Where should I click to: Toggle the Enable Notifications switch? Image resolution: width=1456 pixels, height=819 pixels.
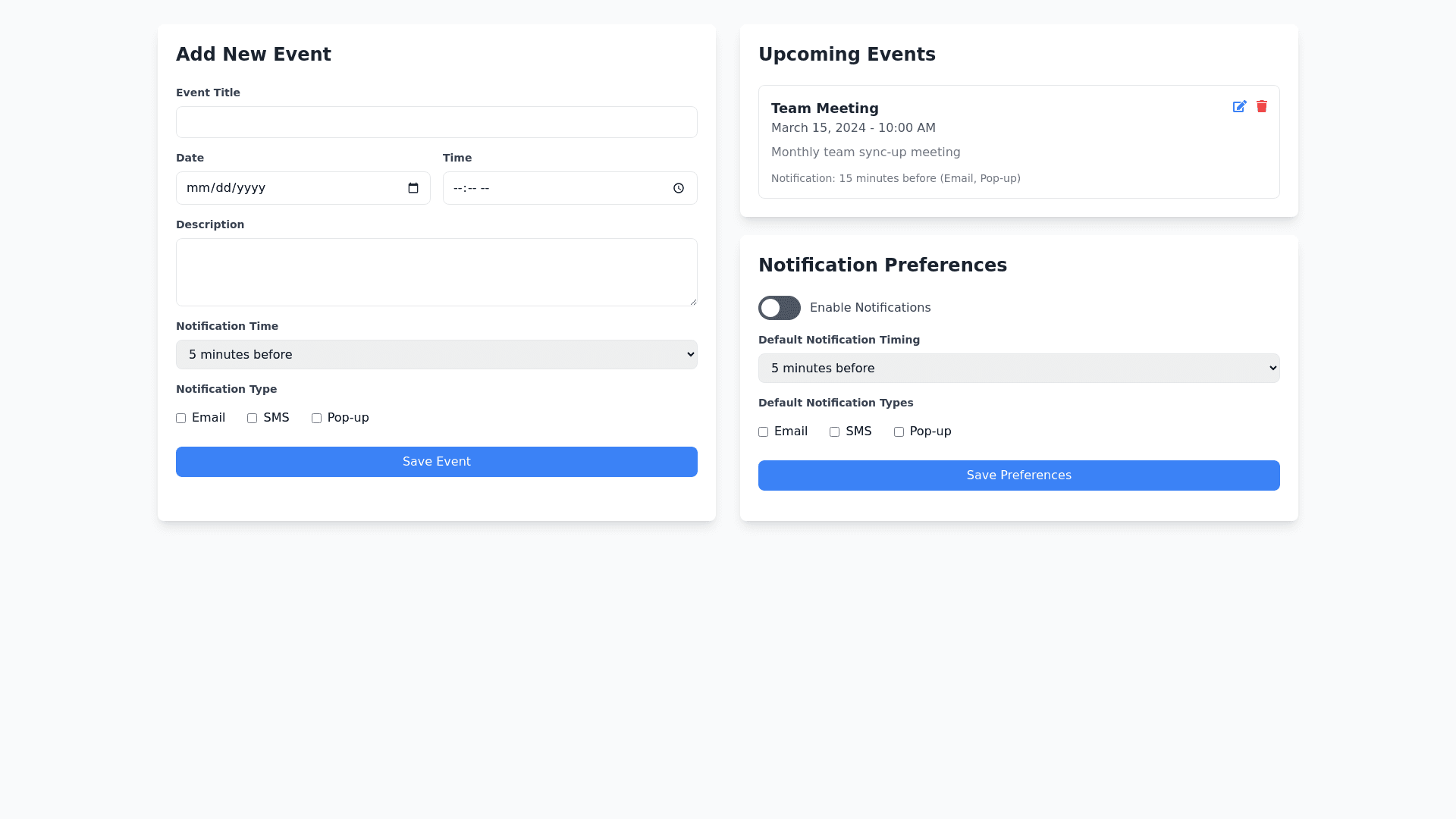click(x=780, y=308)
